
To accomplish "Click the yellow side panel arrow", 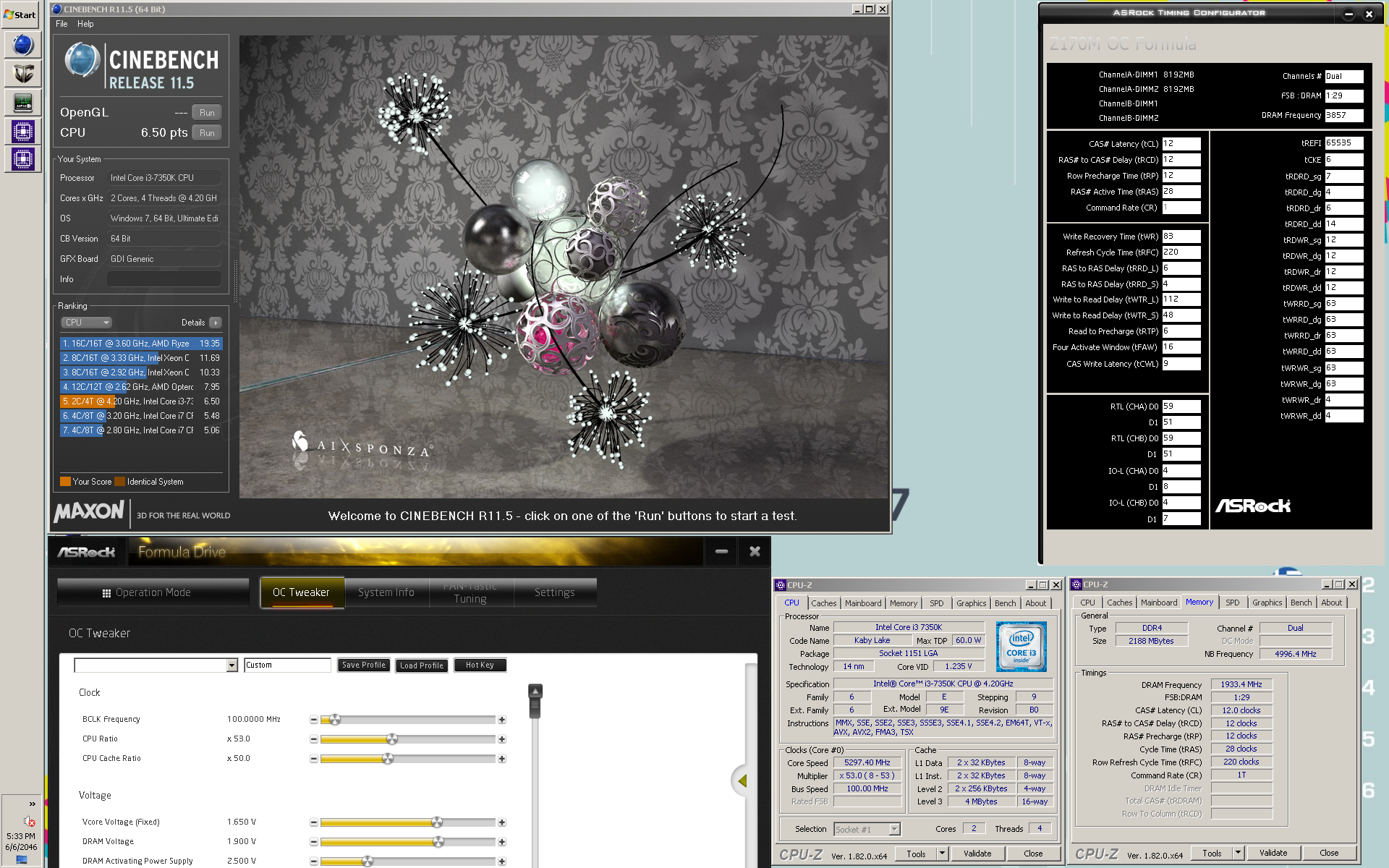I will (x=742, y=781).
